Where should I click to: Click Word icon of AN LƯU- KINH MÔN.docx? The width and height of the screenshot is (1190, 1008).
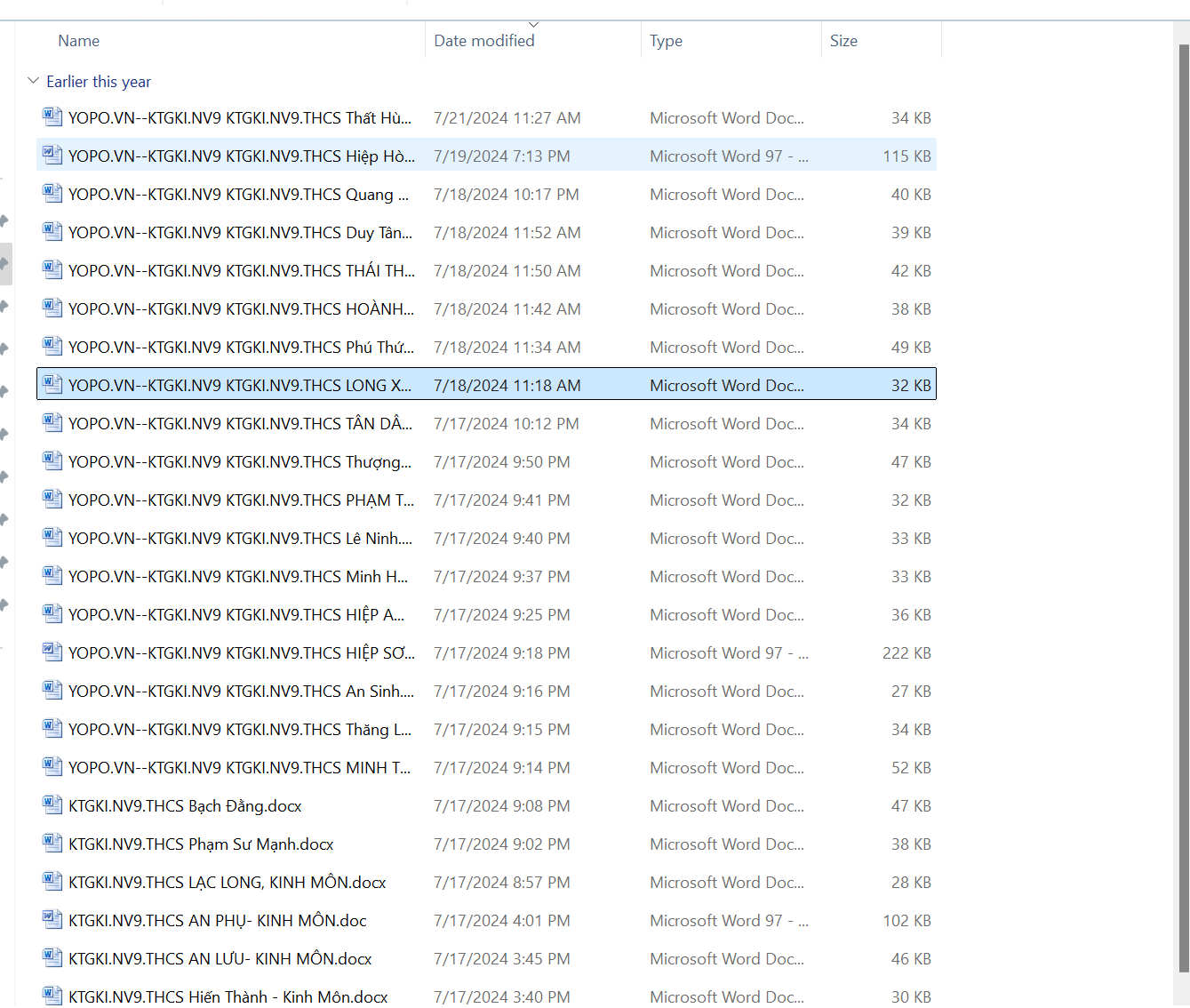52,958
